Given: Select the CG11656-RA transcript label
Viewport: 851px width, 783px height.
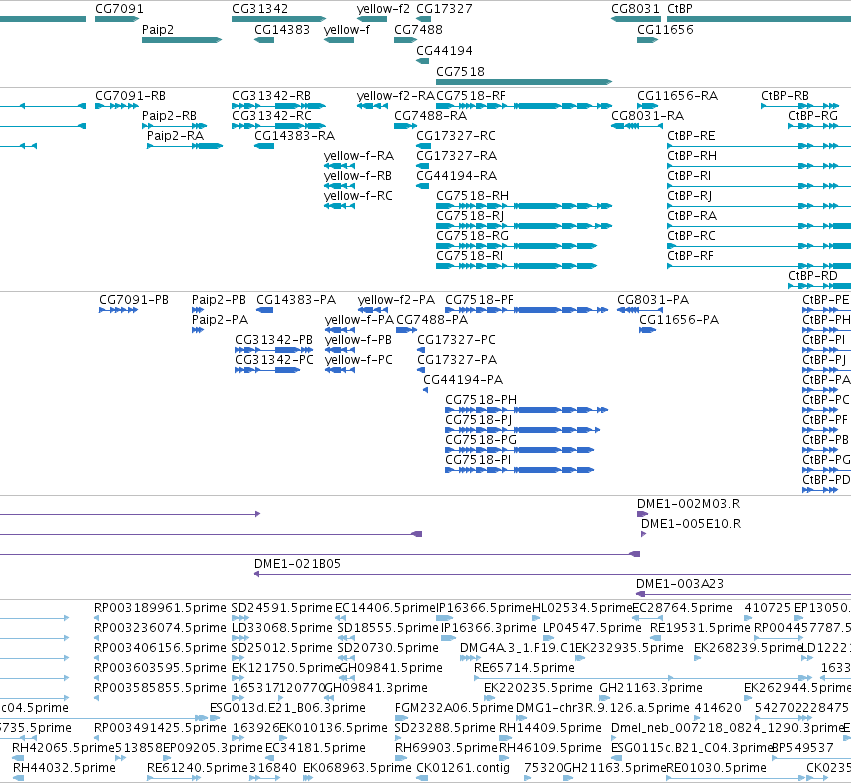Looking at the screenshot, I should coord(677,96).
